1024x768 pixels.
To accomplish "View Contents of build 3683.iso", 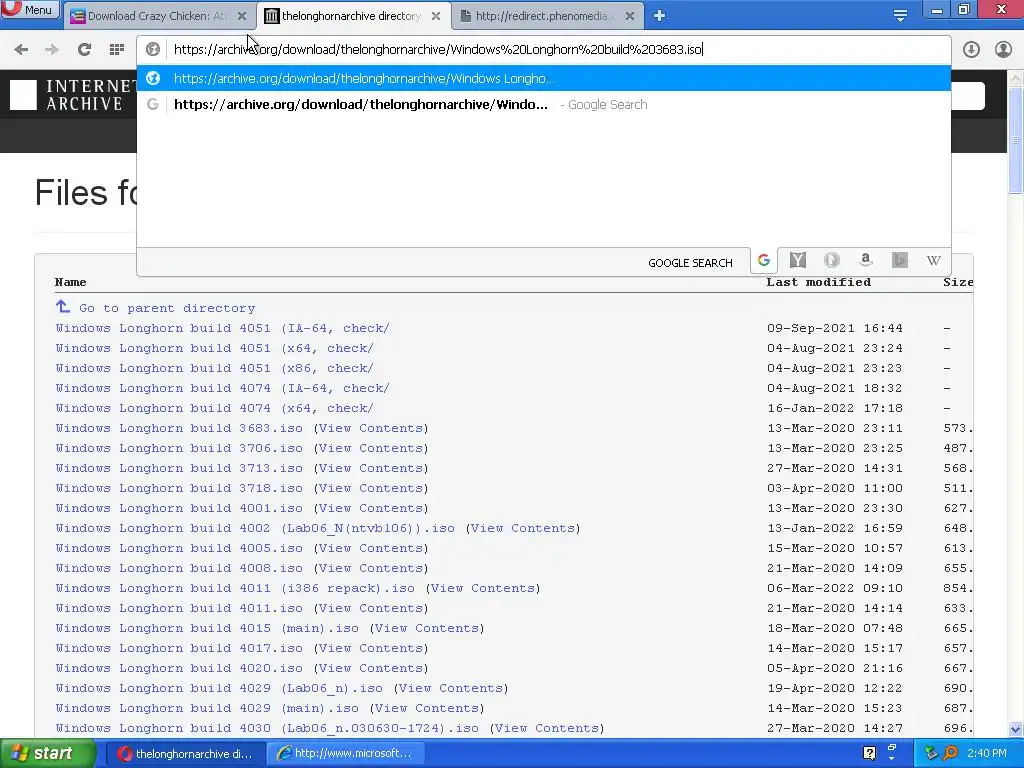I will (x=371, y=428).
